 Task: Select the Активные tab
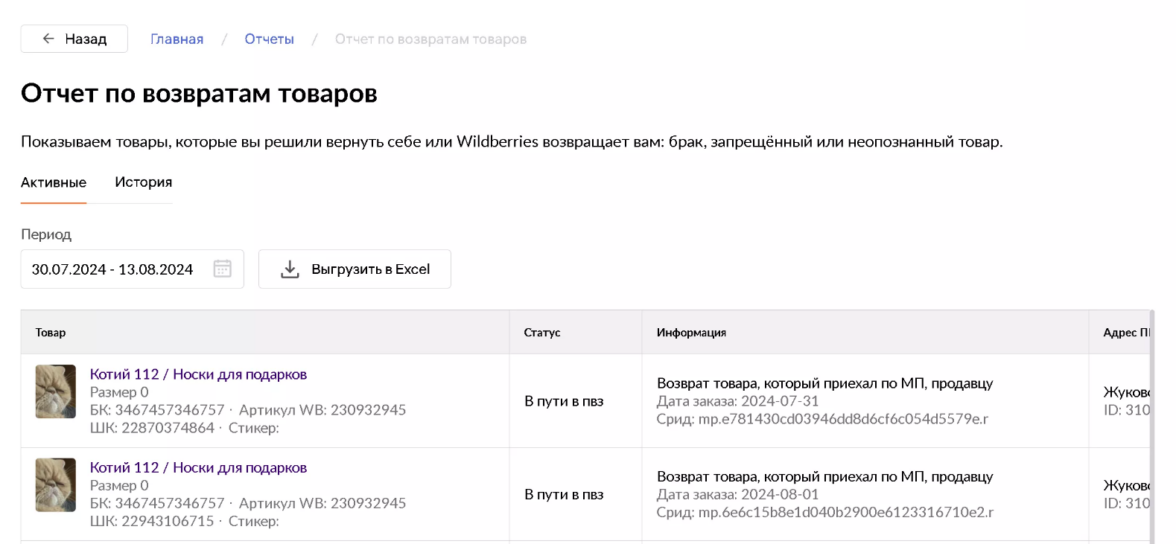tap(53, 182)
